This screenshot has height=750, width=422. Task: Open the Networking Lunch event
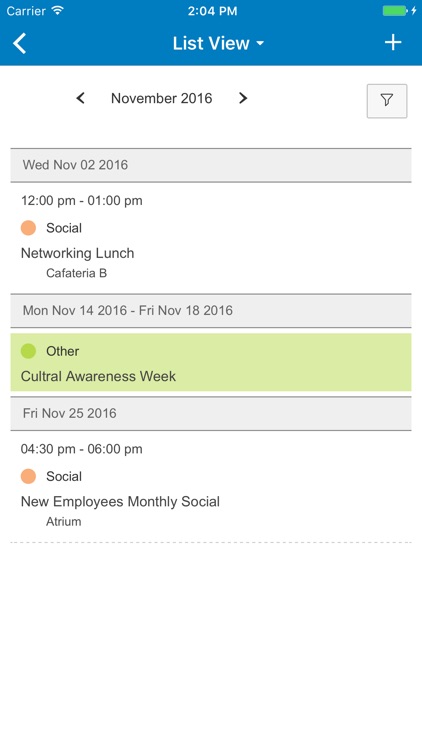(x=78, y=253)
